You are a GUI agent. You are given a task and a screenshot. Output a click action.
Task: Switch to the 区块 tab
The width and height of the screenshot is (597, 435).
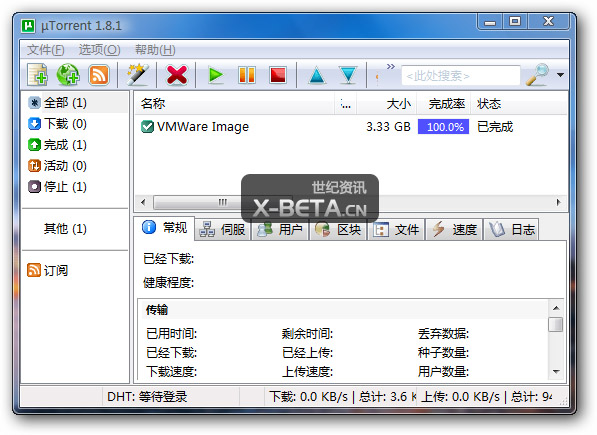338,230
